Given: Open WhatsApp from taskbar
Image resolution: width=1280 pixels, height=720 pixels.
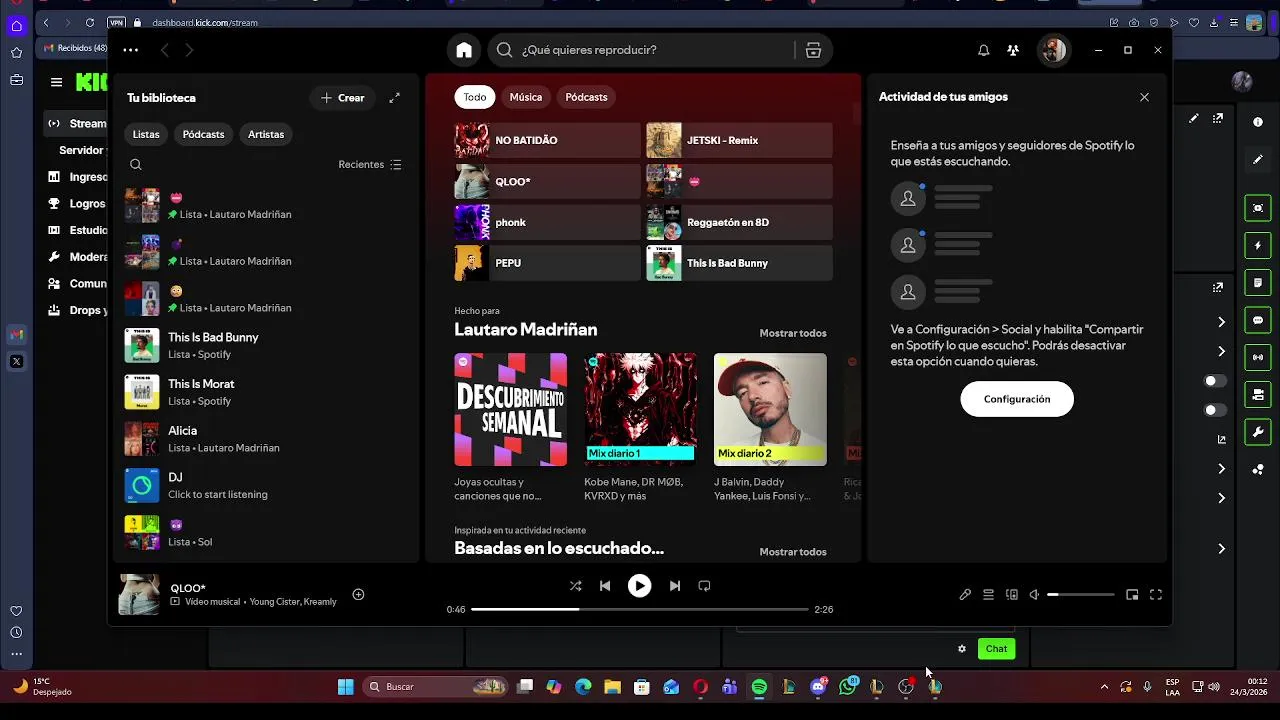Looking at the screenshot, I should [848, 687].
